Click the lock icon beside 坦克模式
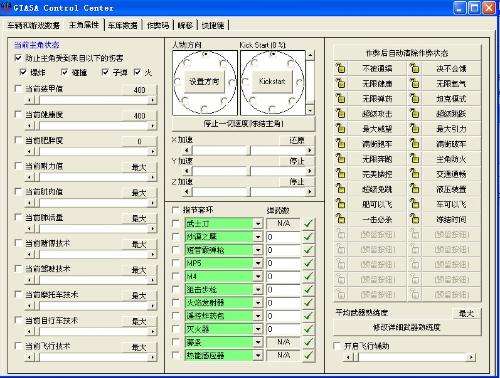500x378 pixels. (x=415, y=98)
